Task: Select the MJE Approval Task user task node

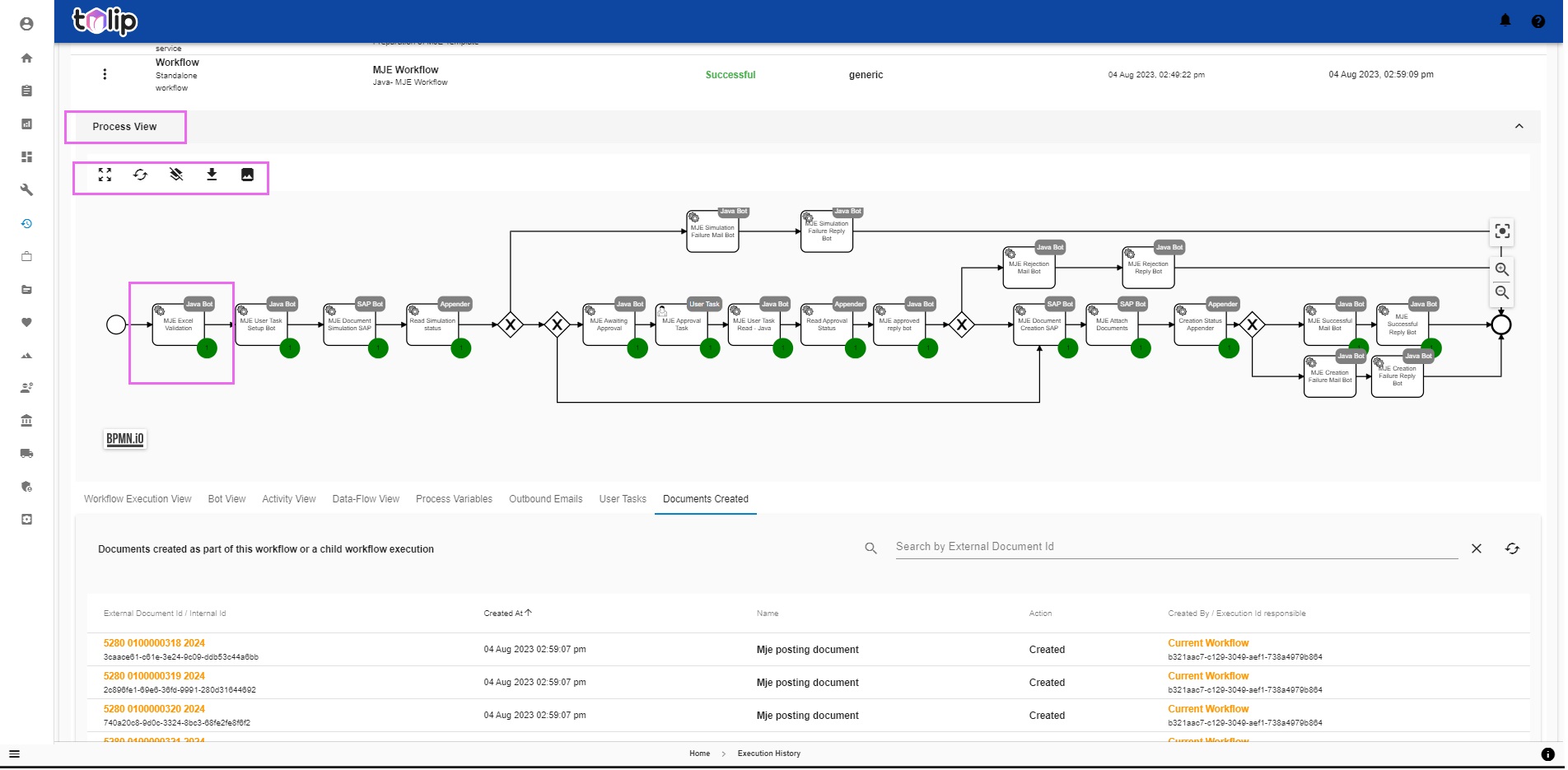Action: point(681,324)
